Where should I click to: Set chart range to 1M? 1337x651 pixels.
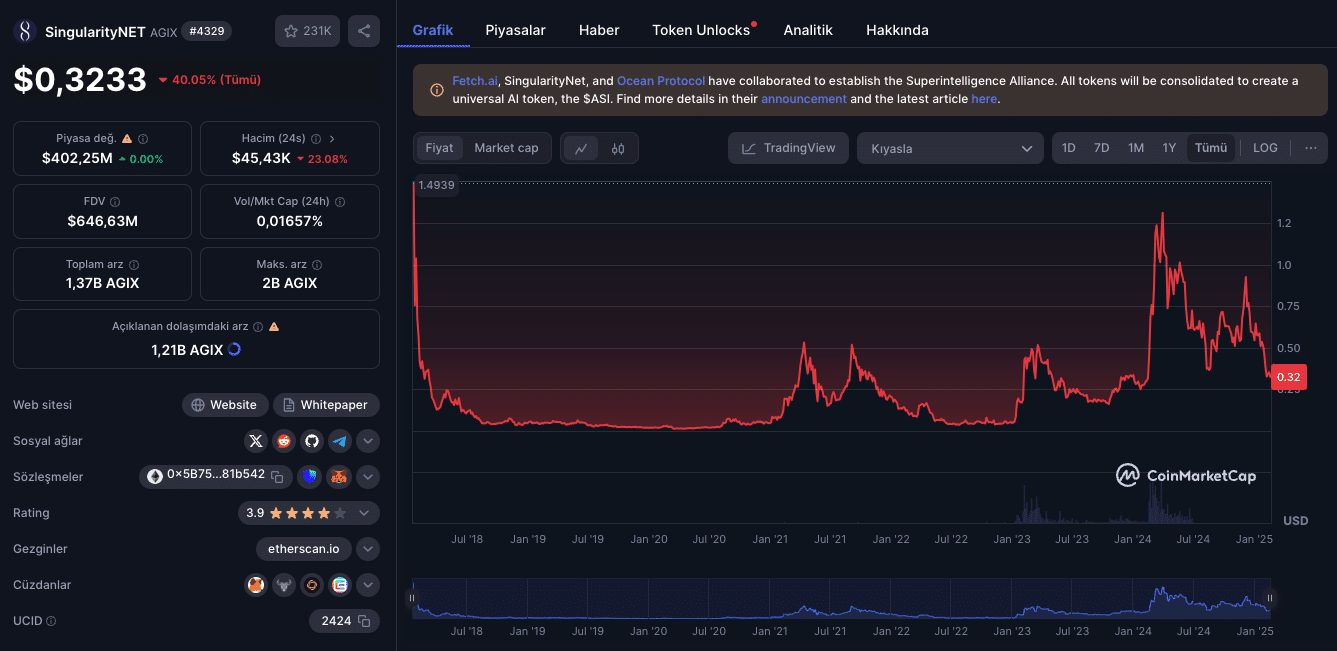pos(1136,148)
